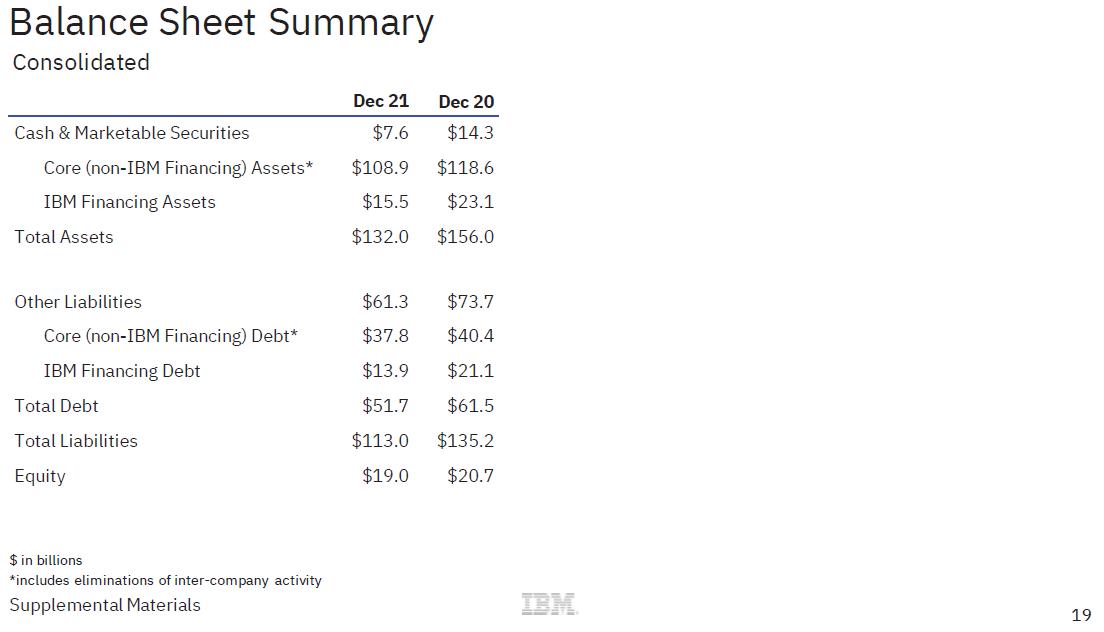Select the Cash & Marketable Securities row label
1104x632 pixels.
click(132, 133)
